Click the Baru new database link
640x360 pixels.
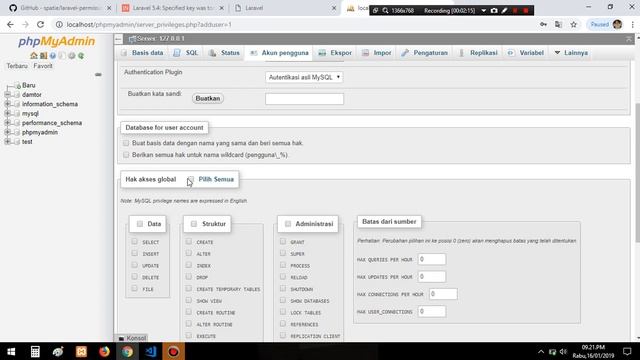tap(29, 85)
